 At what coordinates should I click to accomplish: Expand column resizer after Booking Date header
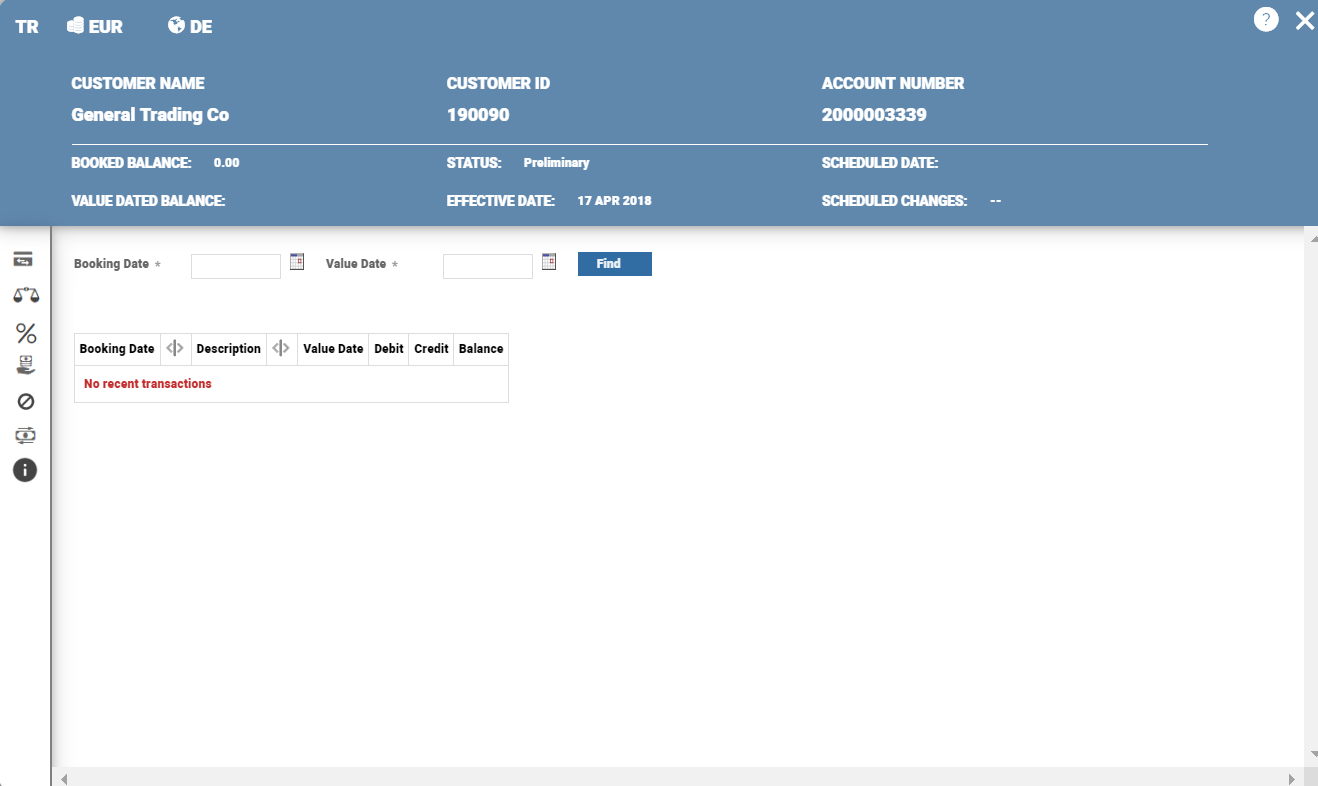tap(175, 349)
